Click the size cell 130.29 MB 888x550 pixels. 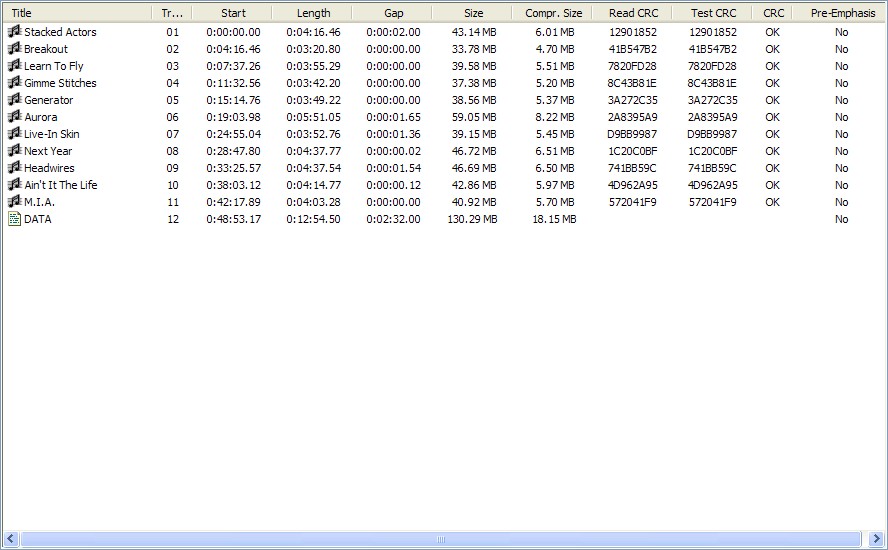tap(472, 219)
